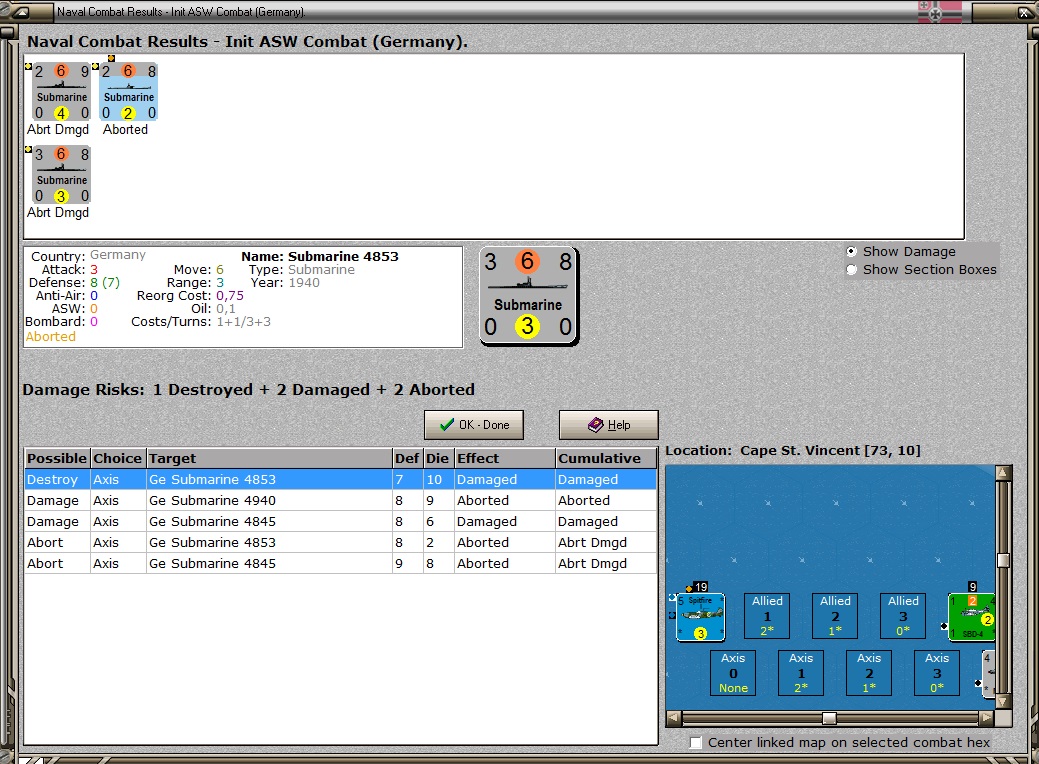Click map horizontal scrollbar left arrow

[674, 718]
